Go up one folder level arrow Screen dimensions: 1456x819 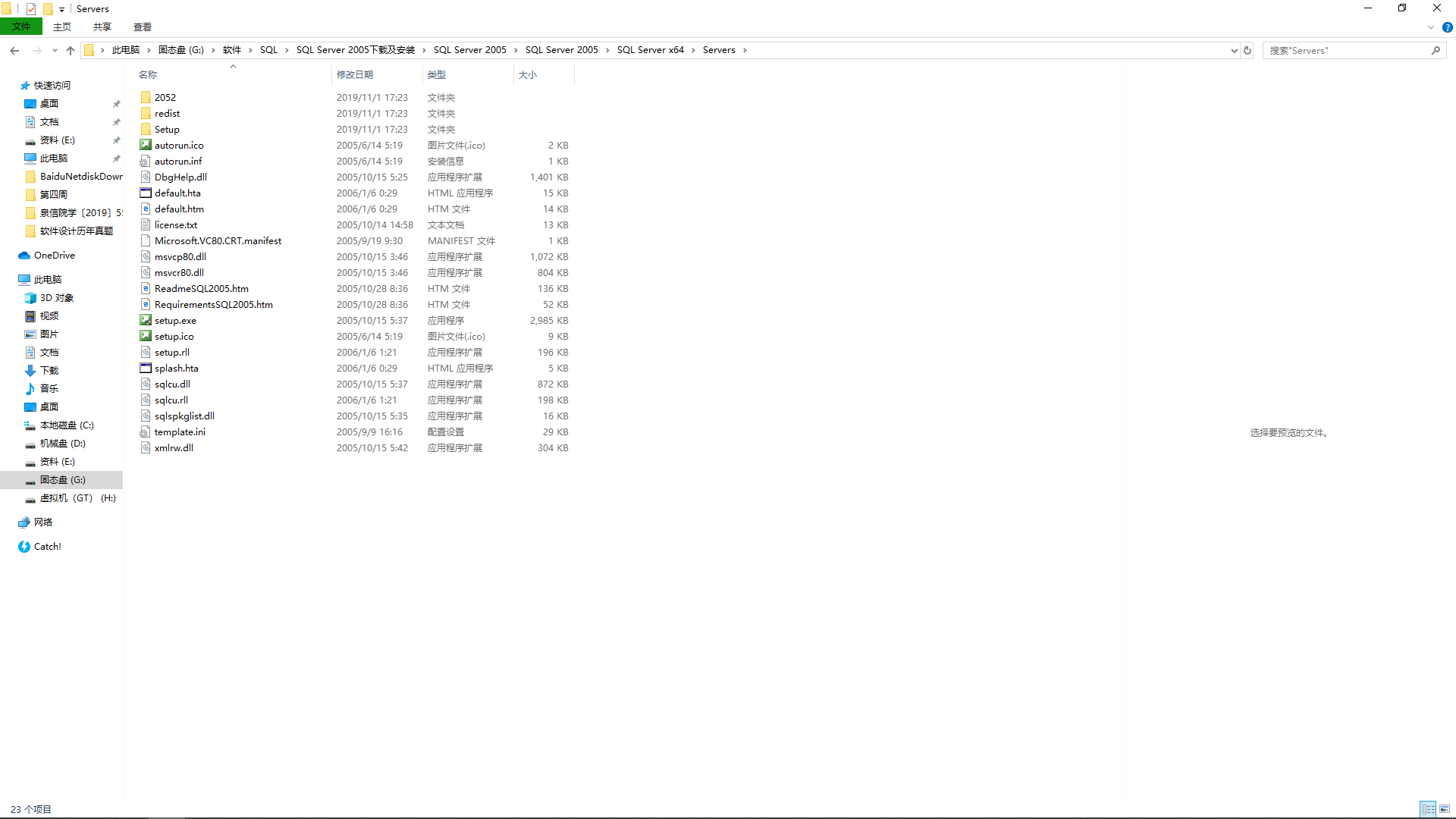[71, 50]
